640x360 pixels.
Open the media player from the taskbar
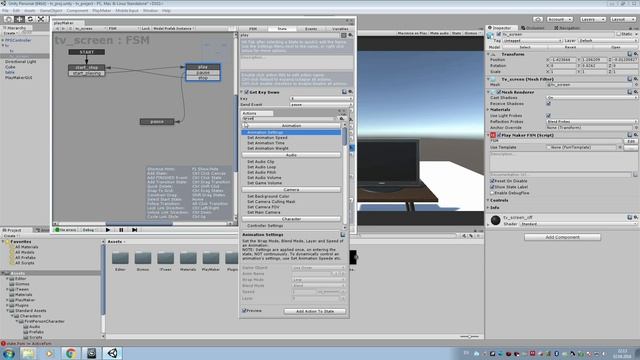click(49, 353)
